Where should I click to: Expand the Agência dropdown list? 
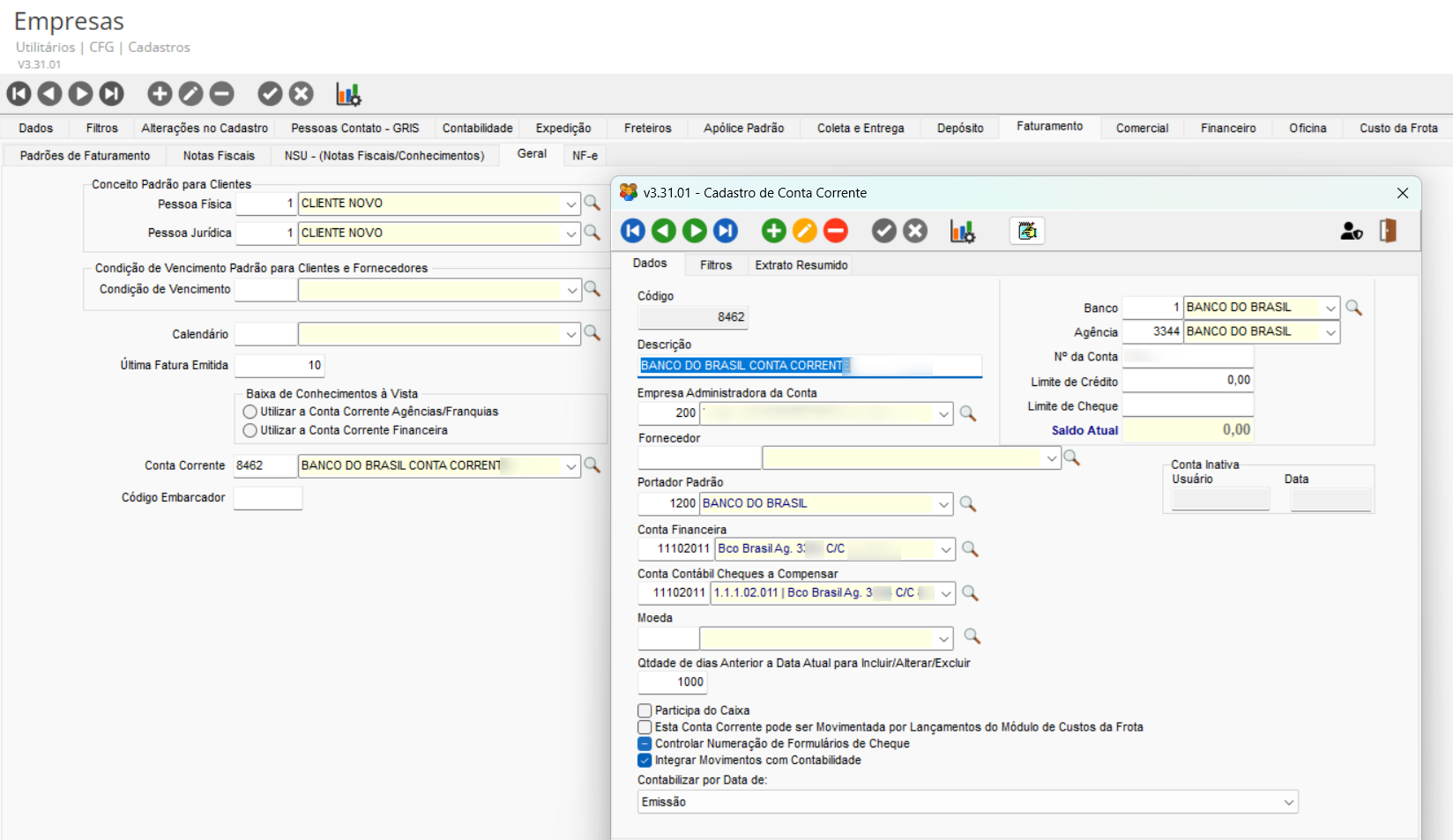point(1330,331)
